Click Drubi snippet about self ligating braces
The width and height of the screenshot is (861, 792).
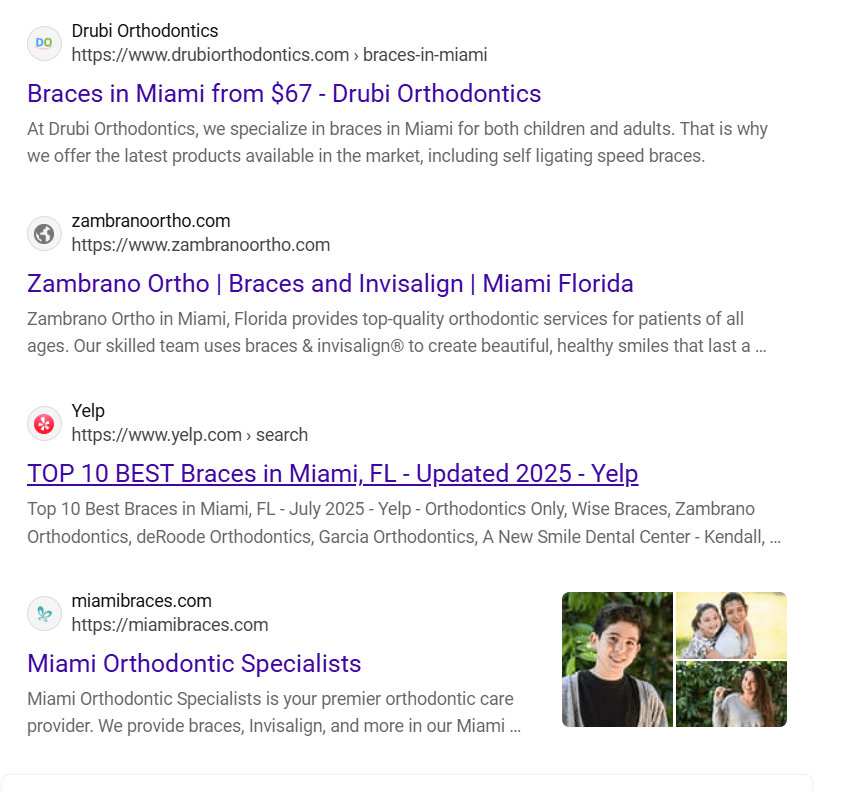tap(397, 142)
